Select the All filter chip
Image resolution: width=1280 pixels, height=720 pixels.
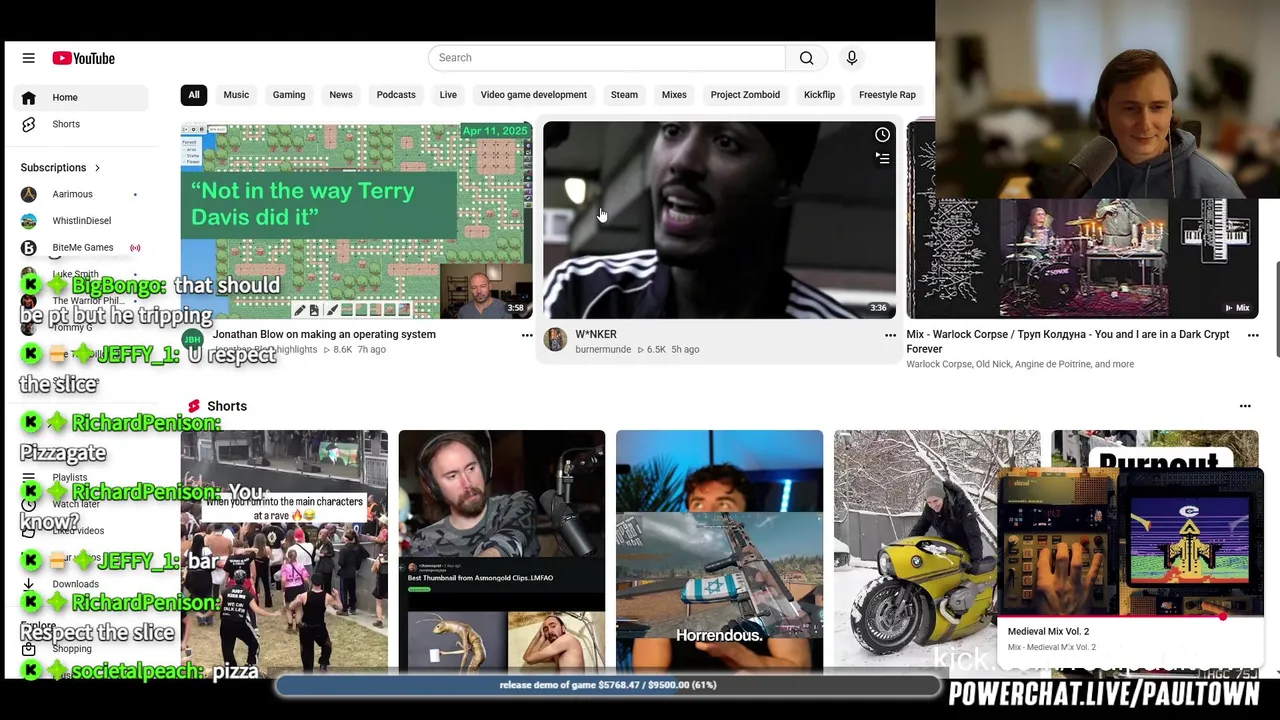click(x=194, y=95)
